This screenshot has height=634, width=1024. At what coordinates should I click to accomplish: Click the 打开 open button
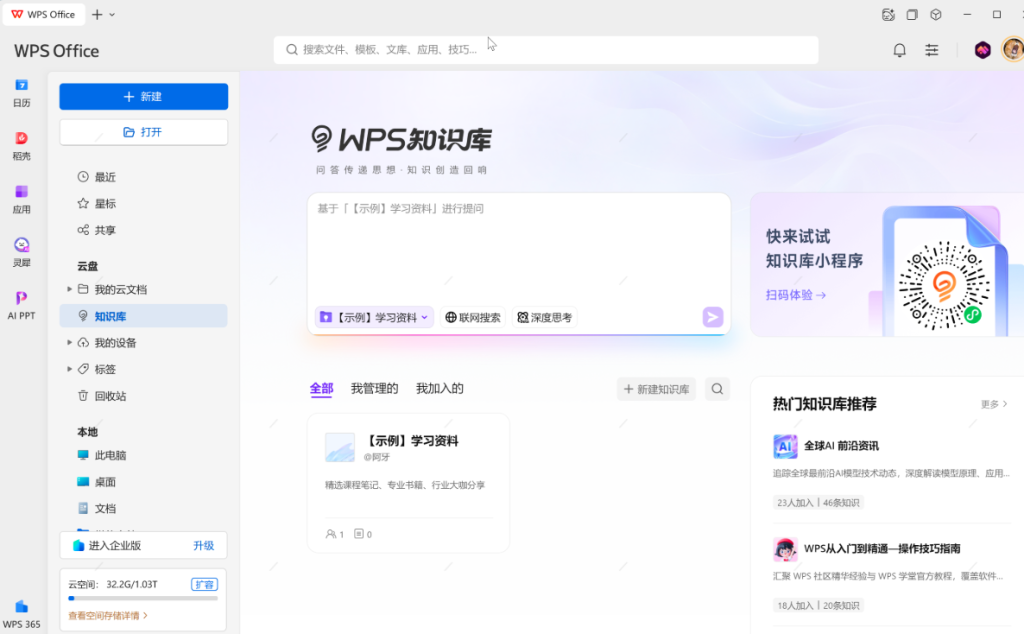(144, 132)
